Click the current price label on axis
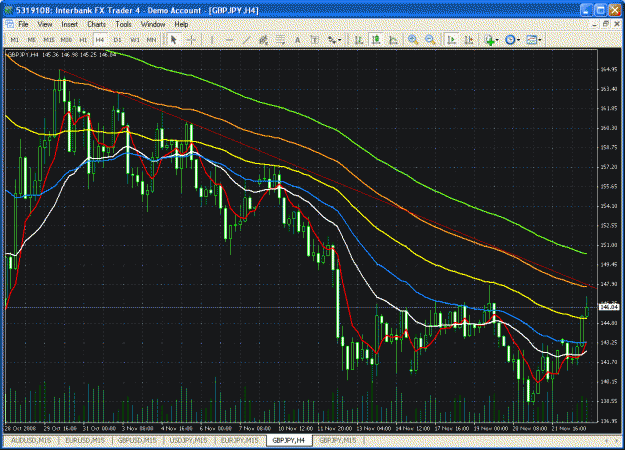Image resolution: width=625 pixels, height=450 pixels. (x=609, y=307)
